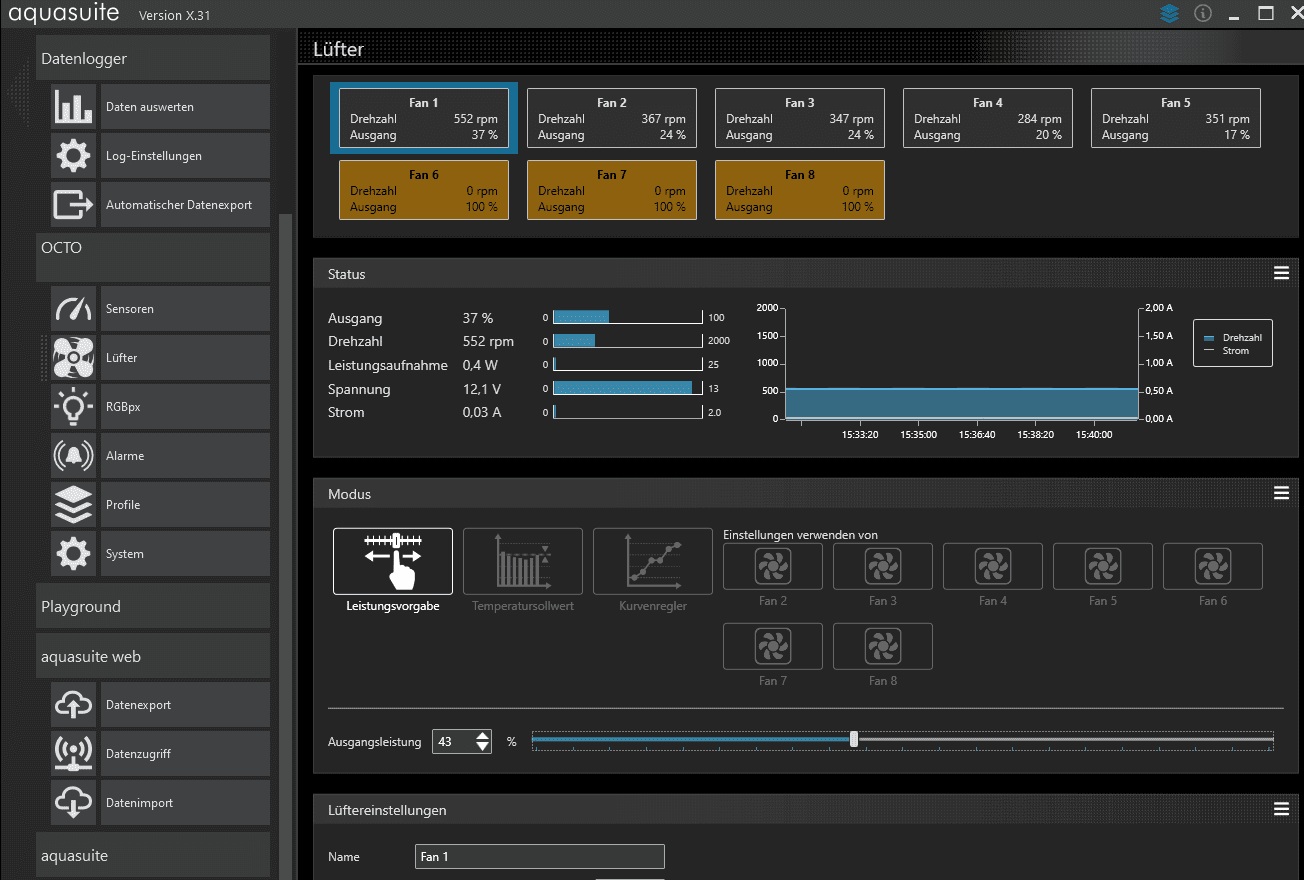The height and width of the screenshot is (880, 1304).
Task: Open the RGBpx page
Action: (185, 407)
